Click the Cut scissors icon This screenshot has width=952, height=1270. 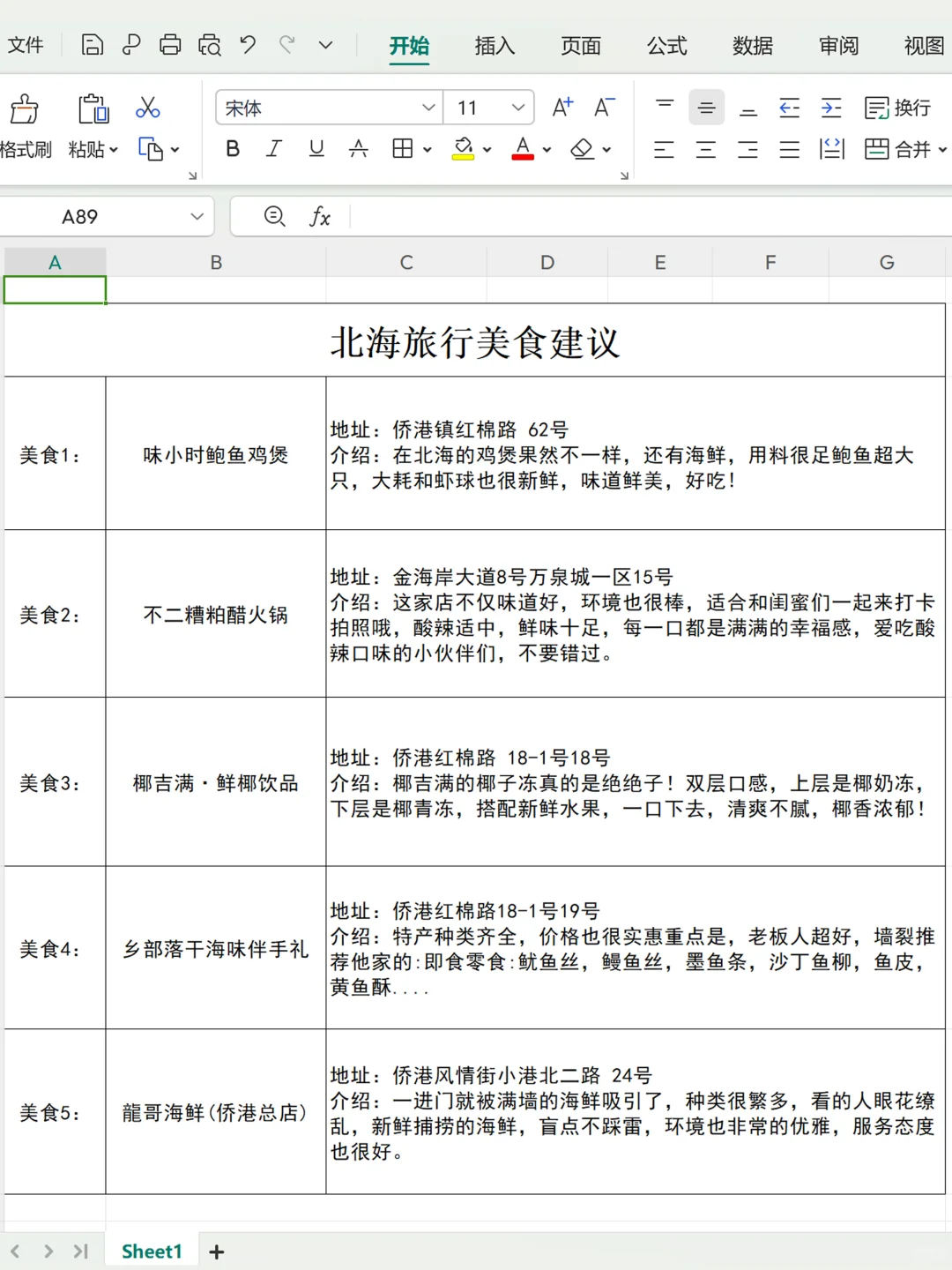(x=147, y=108)
